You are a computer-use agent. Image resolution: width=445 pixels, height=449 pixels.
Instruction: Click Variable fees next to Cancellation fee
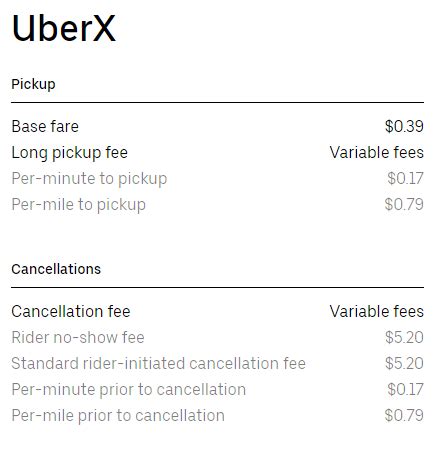point(377,311)
